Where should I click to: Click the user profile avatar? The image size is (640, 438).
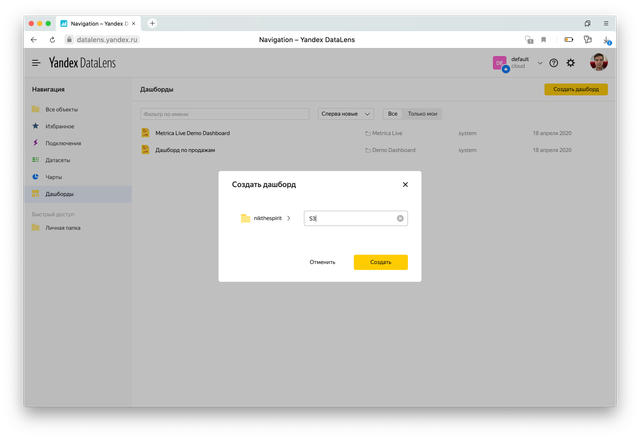click(598, 62)
